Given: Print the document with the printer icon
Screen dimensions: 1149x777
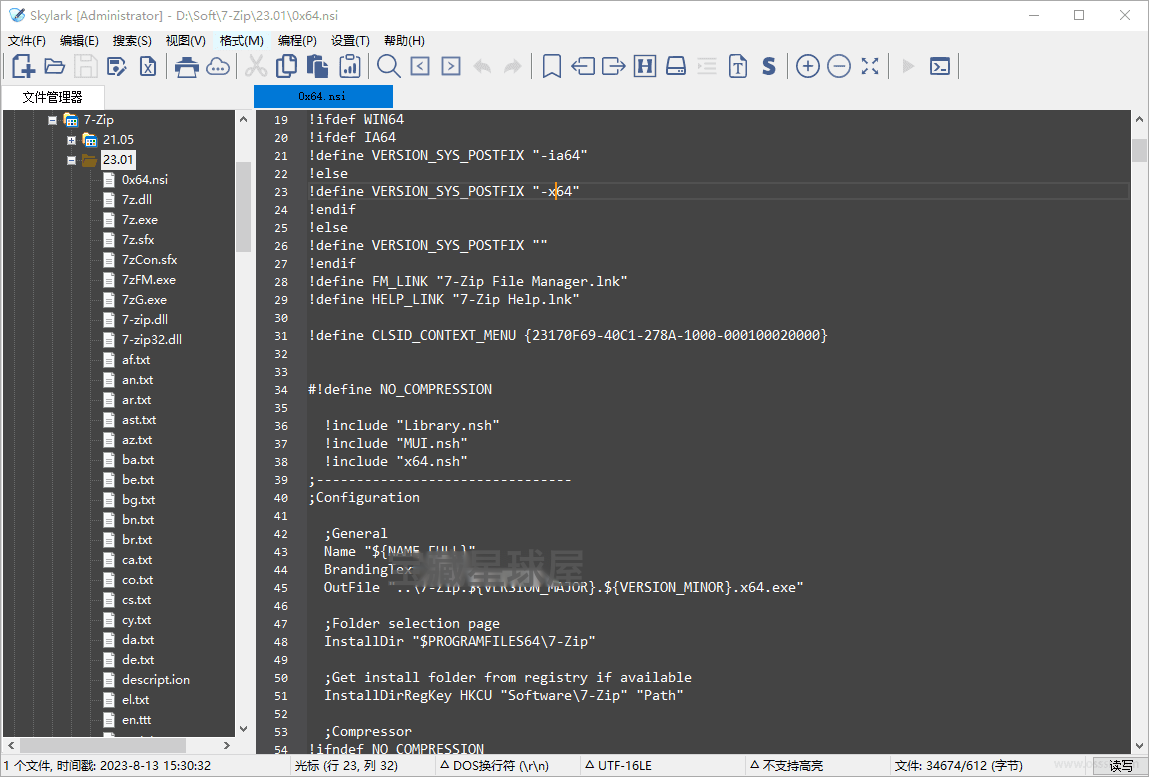Looking at the screenshot, I should [187, 67].
